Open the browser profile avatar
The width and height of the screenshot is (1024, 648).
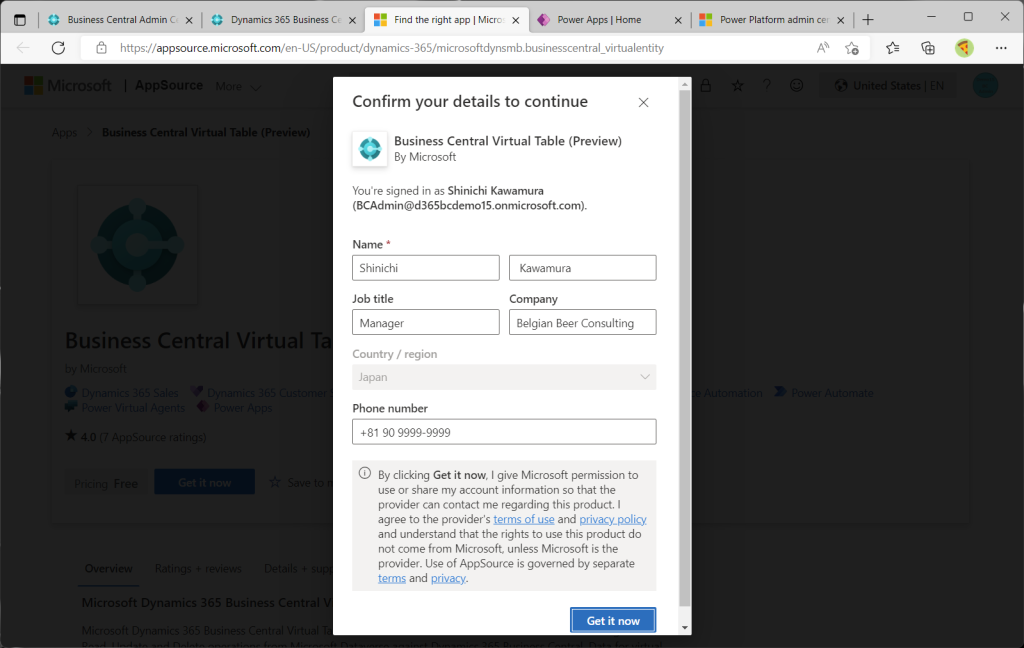coord(964,48)
